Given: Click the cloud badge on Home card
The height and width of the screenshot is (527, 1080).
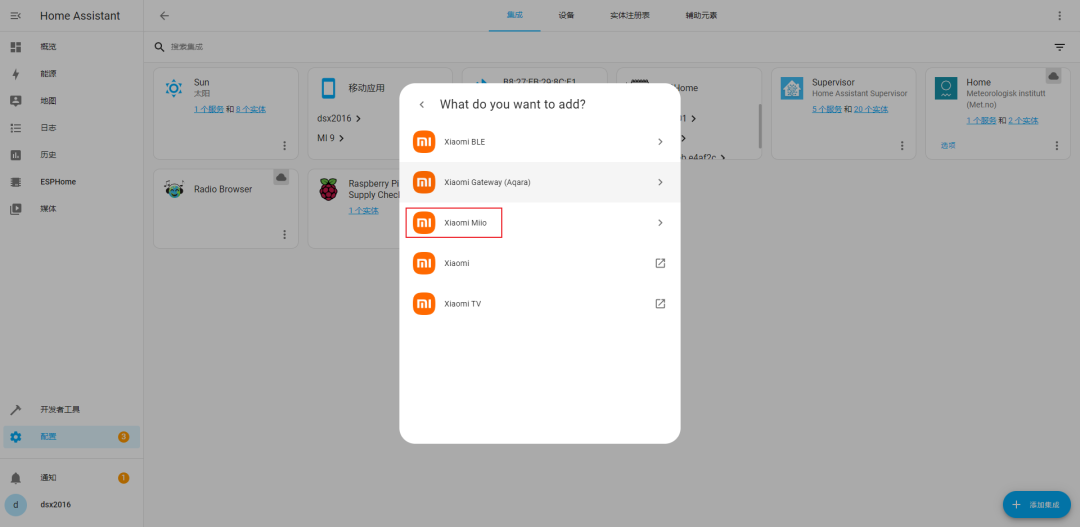Looking at the screenshot, I should [x=1054, y=76].
